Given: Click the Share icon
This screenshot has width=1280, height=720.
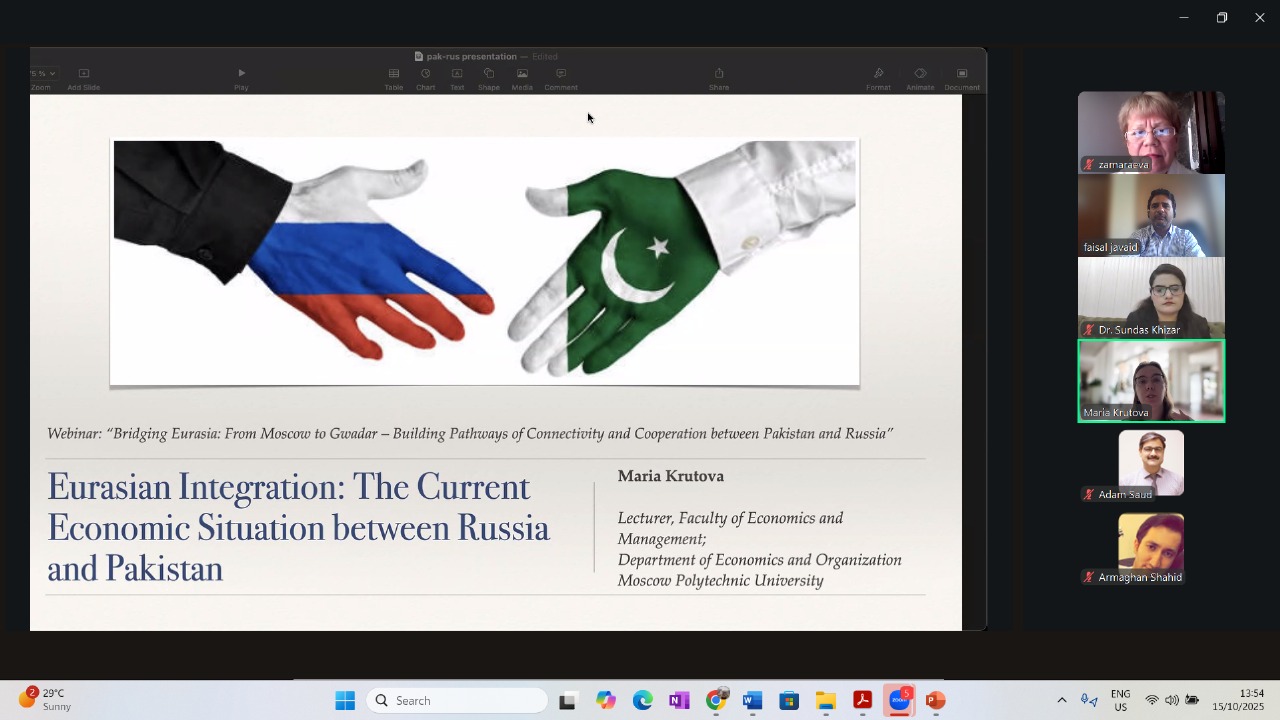Looking at the screenshot, I should pyautogui.click(x=719, y=74).
